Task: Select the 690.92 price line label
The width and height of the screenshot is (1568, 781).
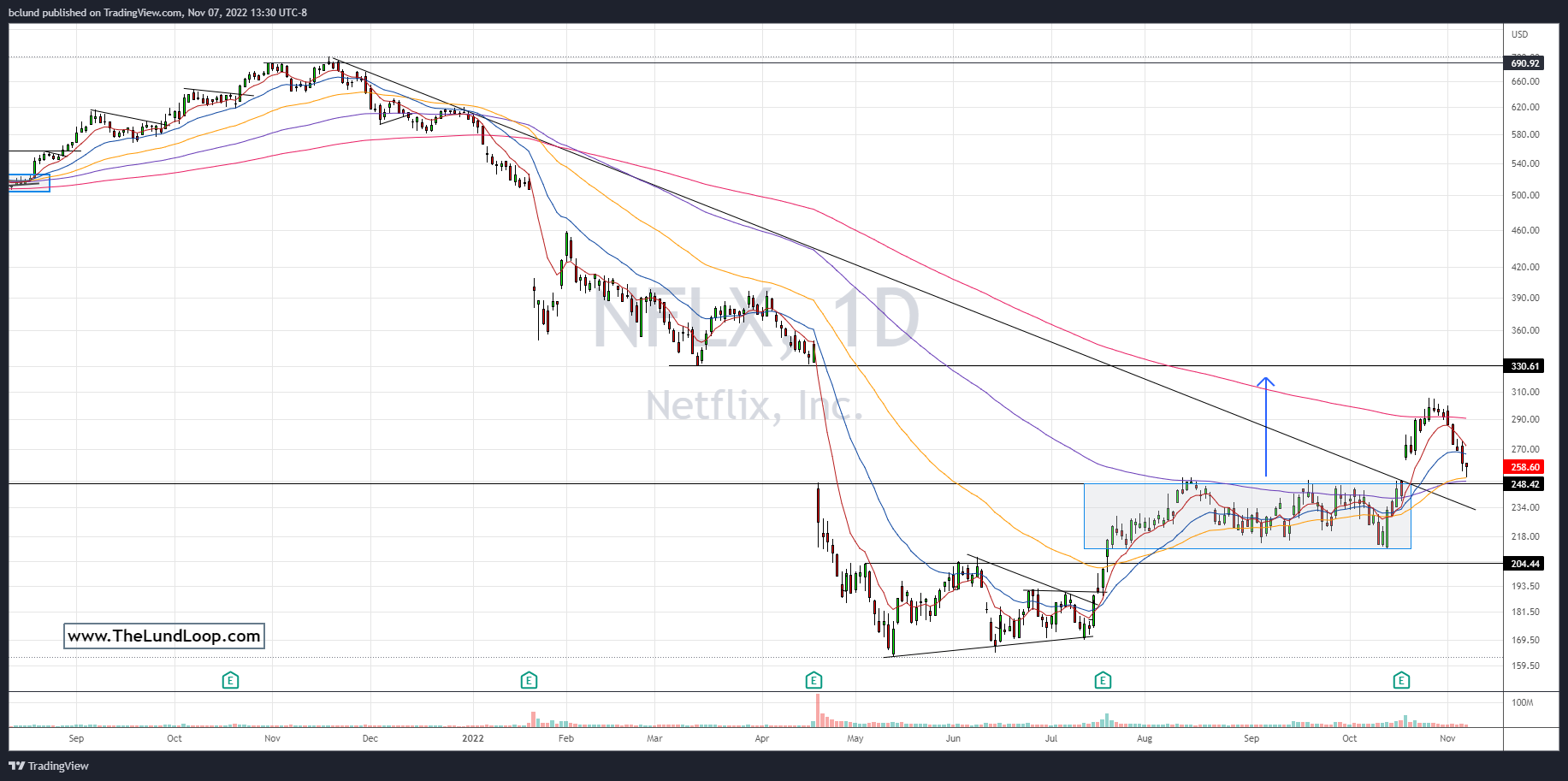Action: [x=1524, y=63]
